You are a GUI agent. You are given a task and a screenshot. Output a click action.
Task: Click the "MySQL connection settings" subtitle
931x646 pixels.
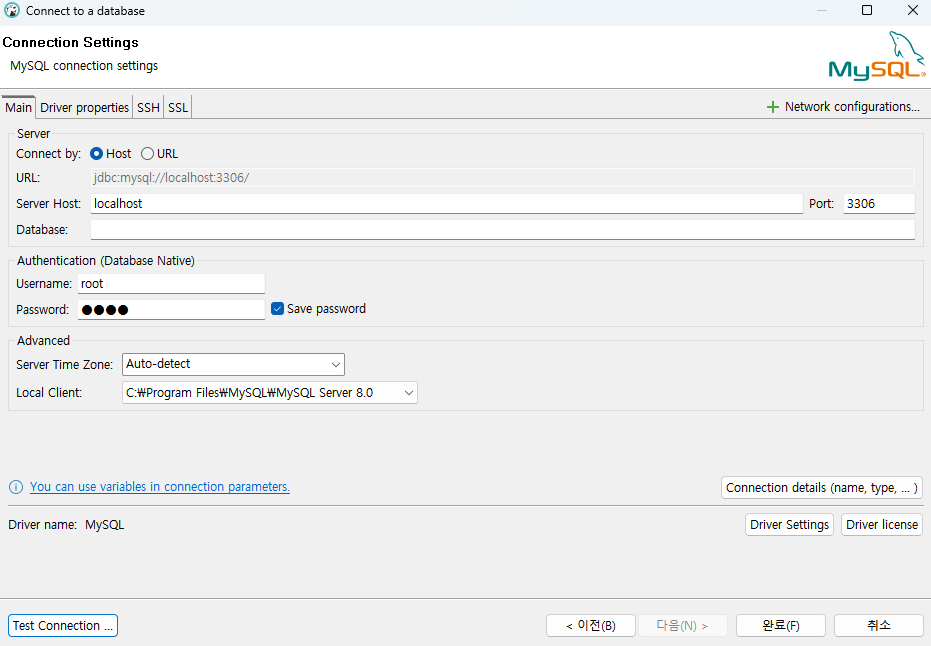(84, 65)
